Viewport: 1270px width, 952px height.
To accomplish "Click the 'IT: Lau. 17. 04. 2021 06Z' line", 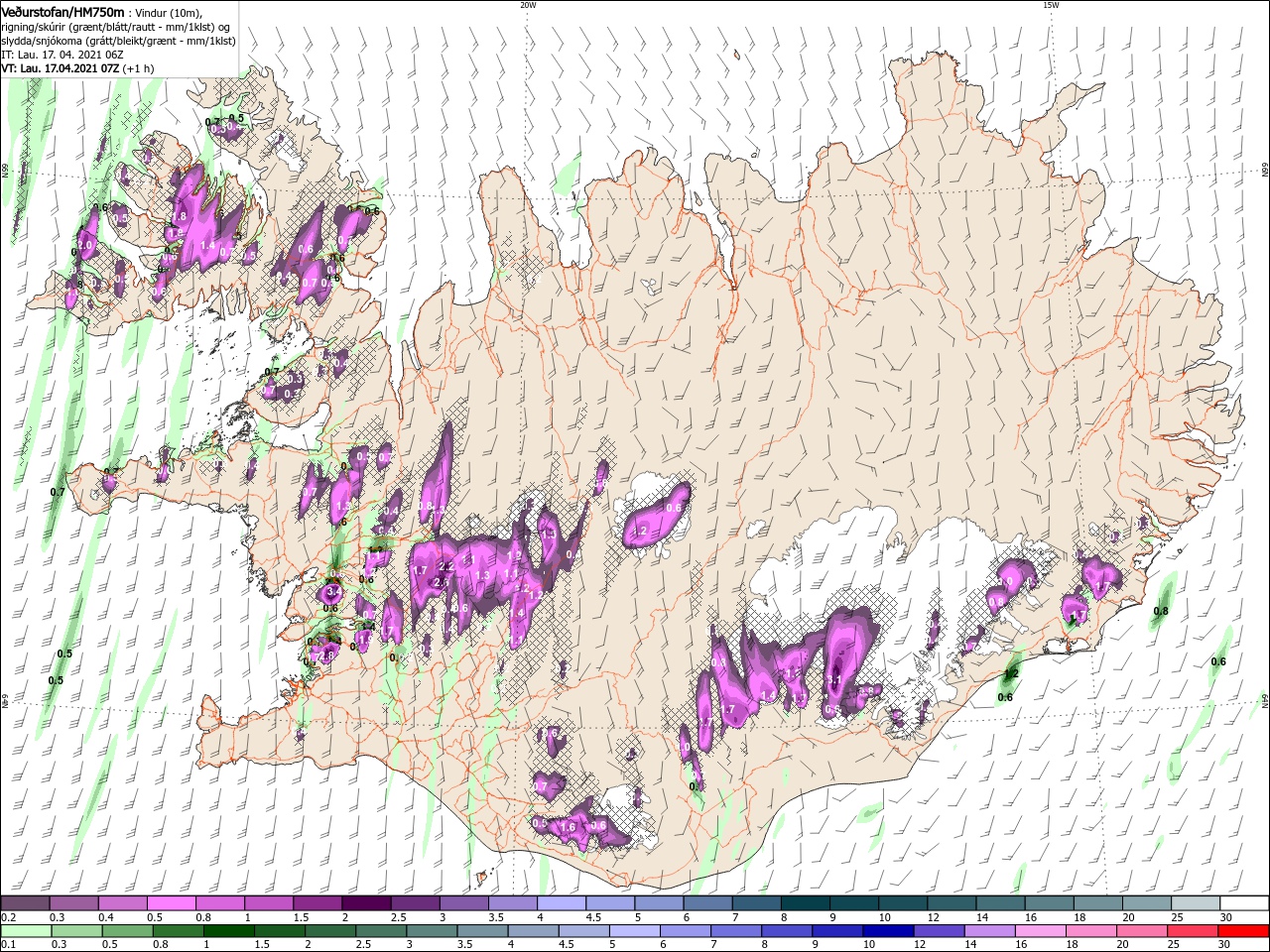I will point(63,55).
